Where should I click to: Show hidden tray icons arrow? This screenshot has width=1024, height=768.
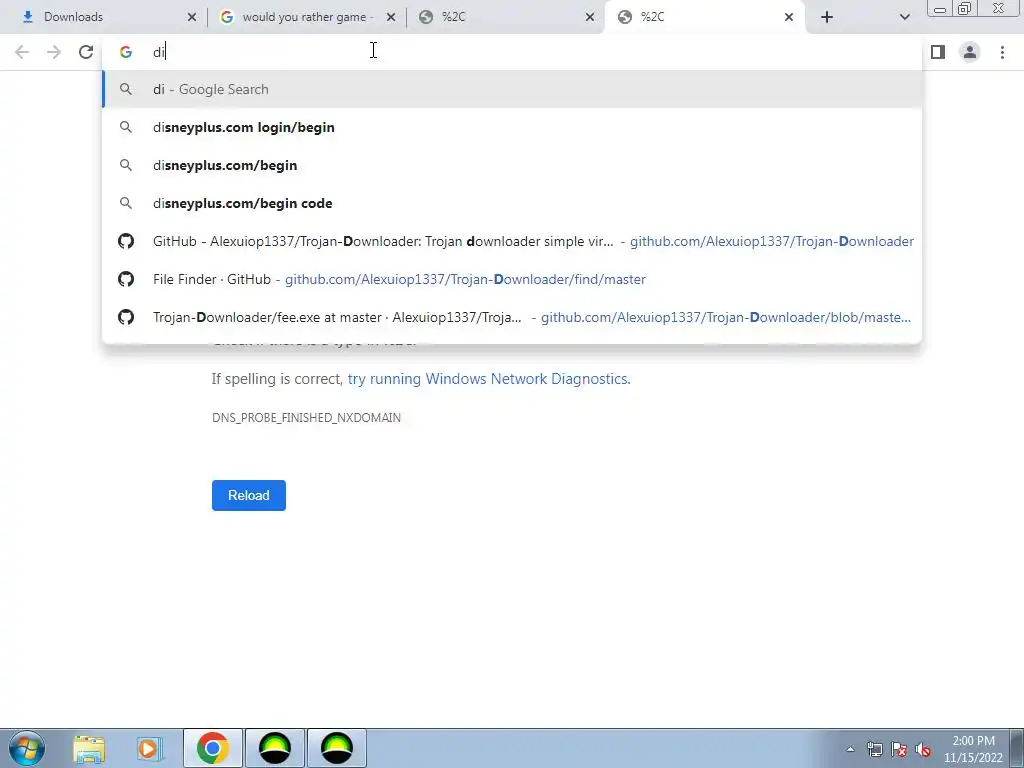[850, 749]
